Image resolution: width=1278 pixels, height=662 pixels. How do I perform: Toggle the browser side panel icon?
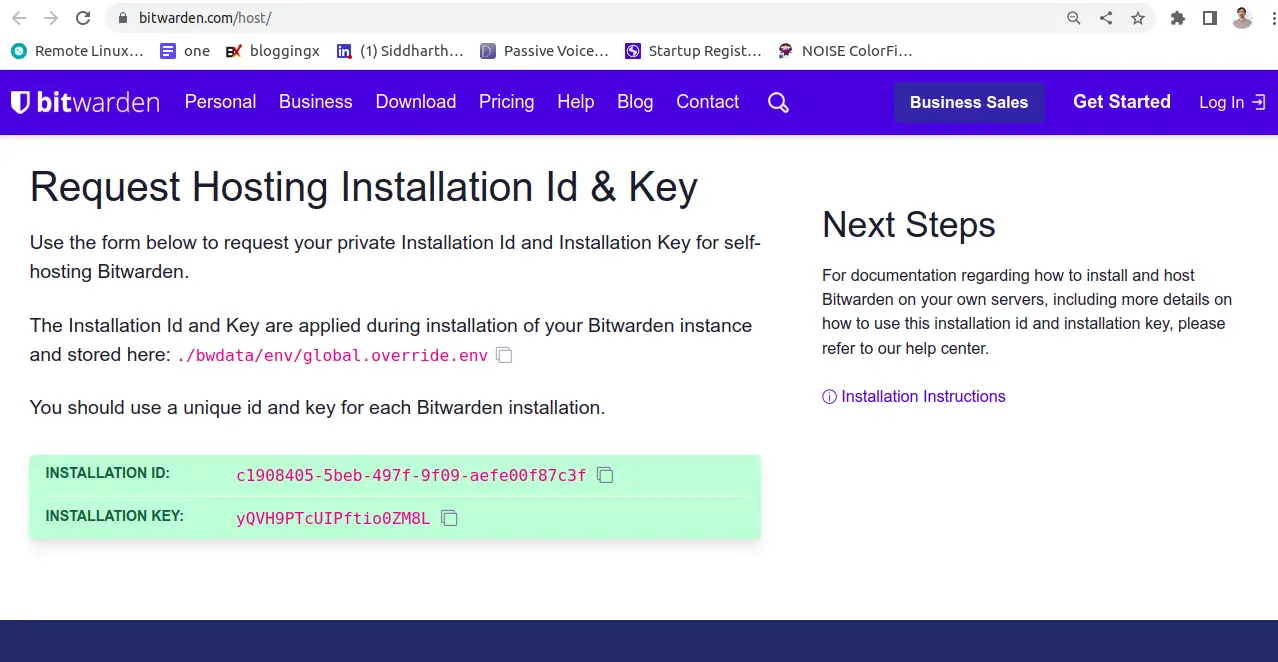pos(1210,18)
